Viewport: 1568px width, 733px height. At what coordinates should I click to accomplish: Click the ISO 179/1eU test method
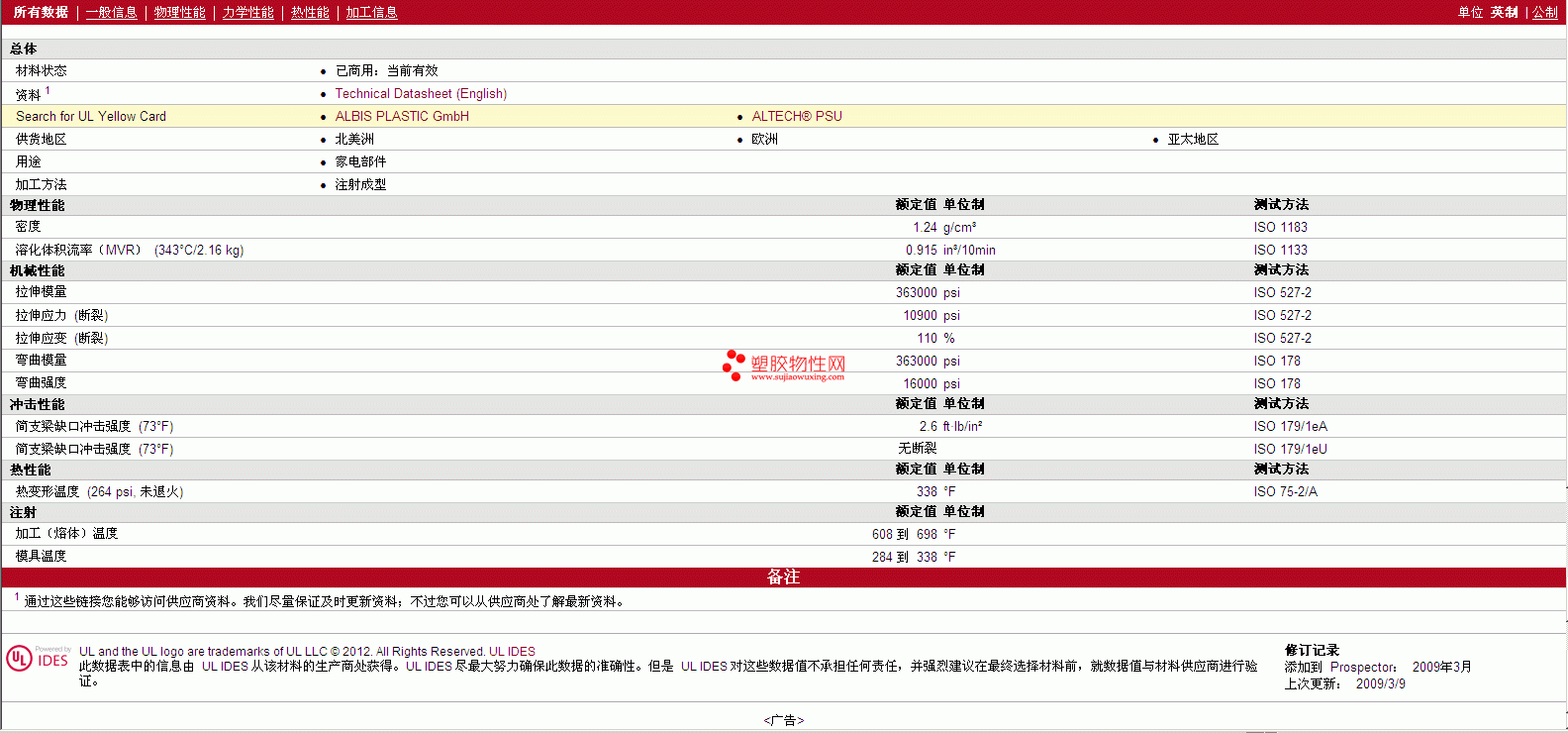1291,449
